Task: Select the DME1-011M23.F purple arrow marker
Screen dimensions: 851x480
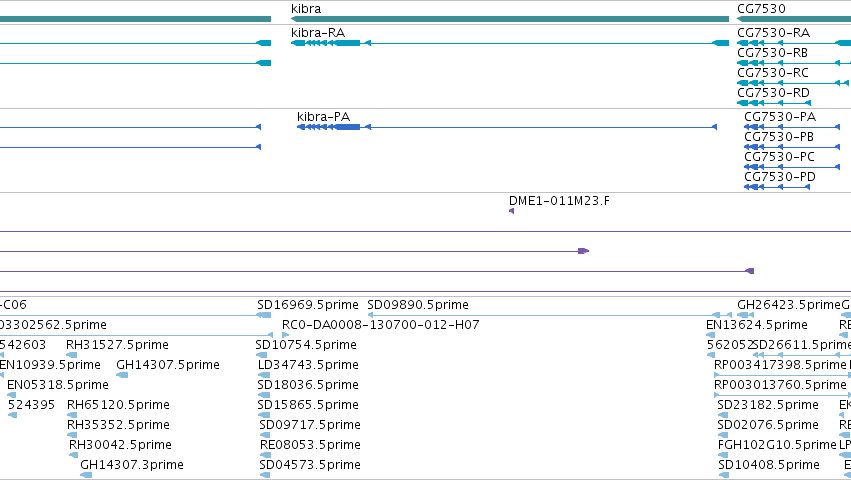Action: click(x=511, y=211)
